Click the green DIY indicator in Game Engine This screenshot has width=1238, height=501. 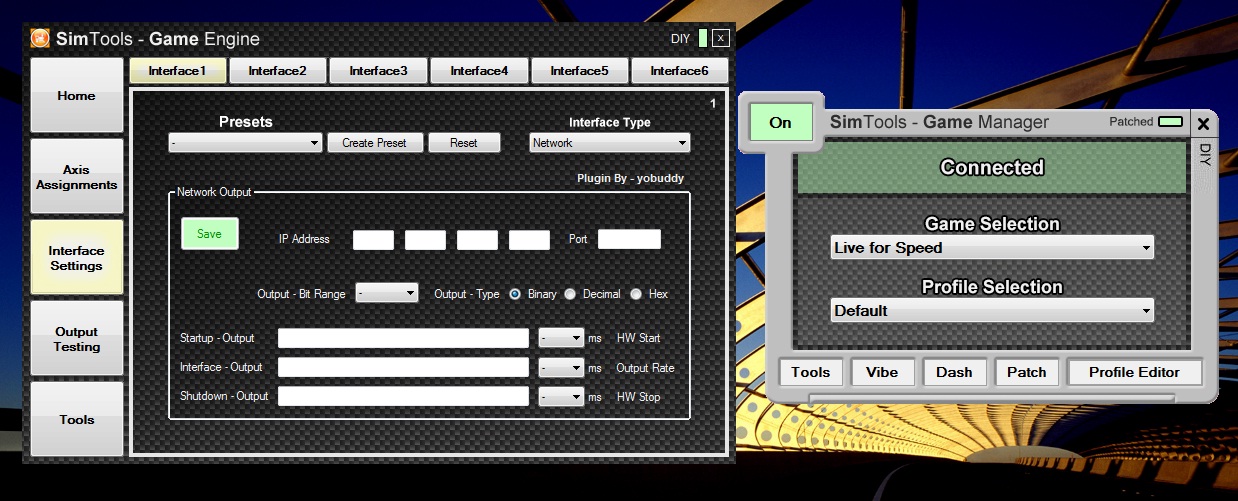[703, 39]
